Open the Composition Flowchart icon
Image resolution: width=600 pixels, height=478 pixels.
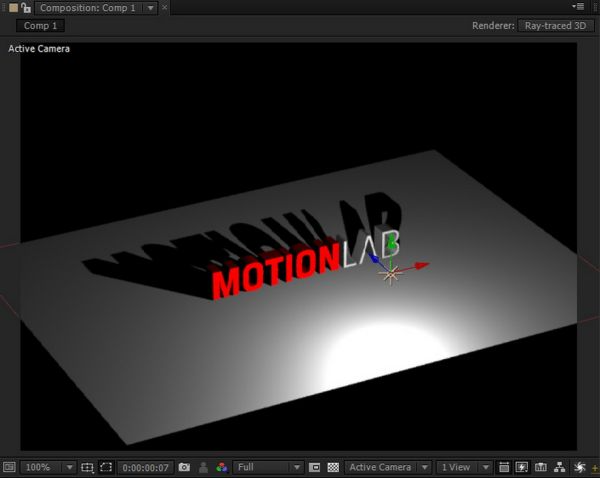click(559, 467)
